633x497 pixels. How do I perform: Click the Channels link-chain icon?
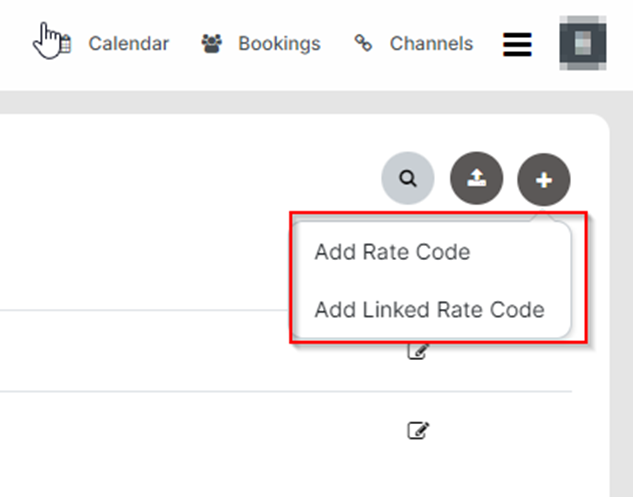pos(363,44)
